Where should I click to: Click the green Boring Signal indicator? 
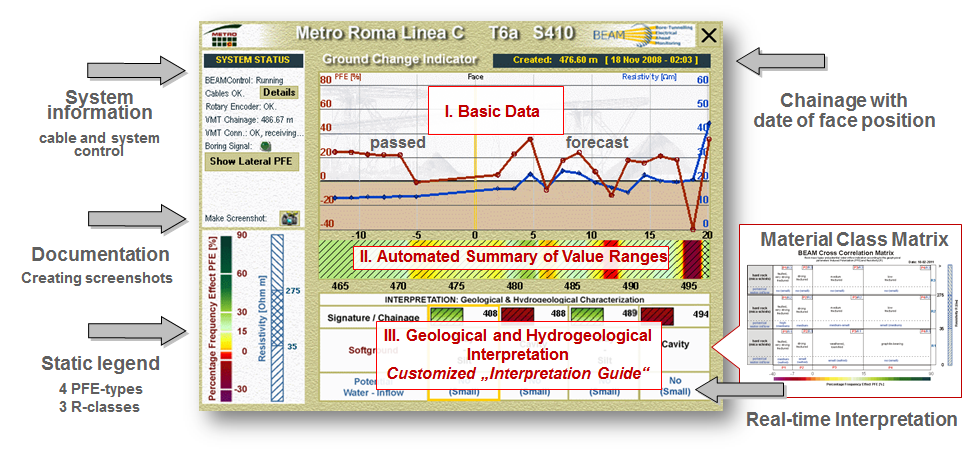coord(265,144)
